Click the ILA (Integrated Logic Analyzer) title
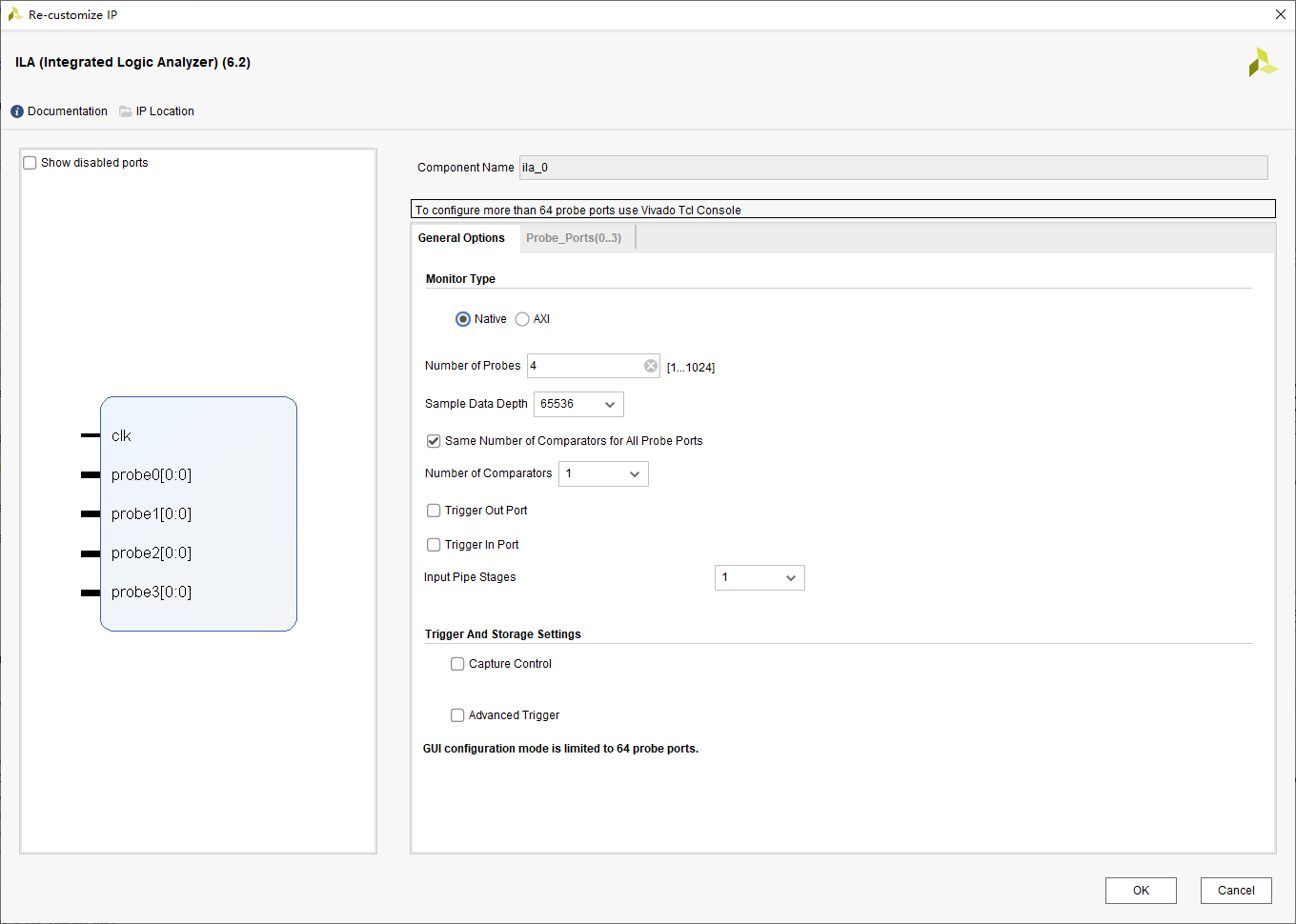Image resolution: width=1296 pixels, height=924 pixels. tap(132, 62)
